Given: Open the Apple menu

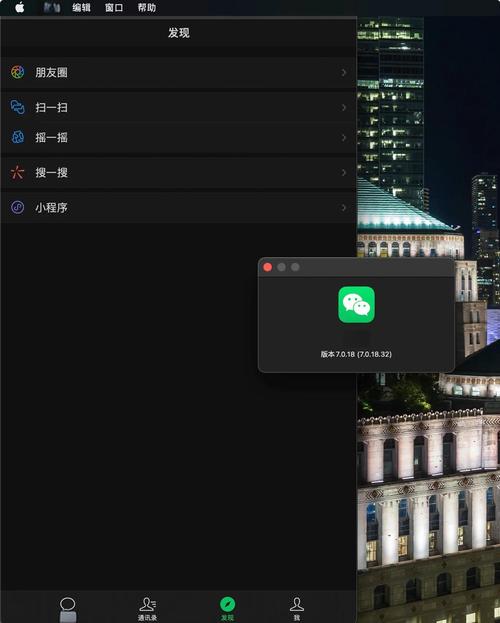Looking at the screenshot, I should [x=19, y=8].
